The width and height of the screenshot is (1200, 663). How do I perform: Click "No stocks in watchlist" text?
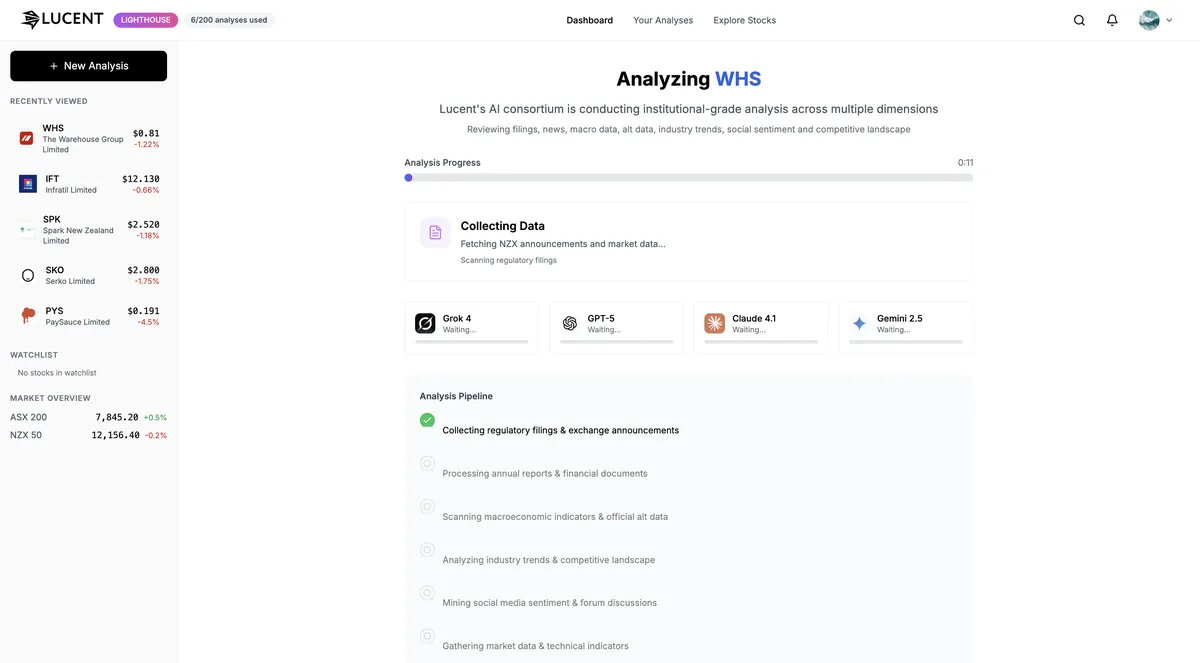(57, 373)
